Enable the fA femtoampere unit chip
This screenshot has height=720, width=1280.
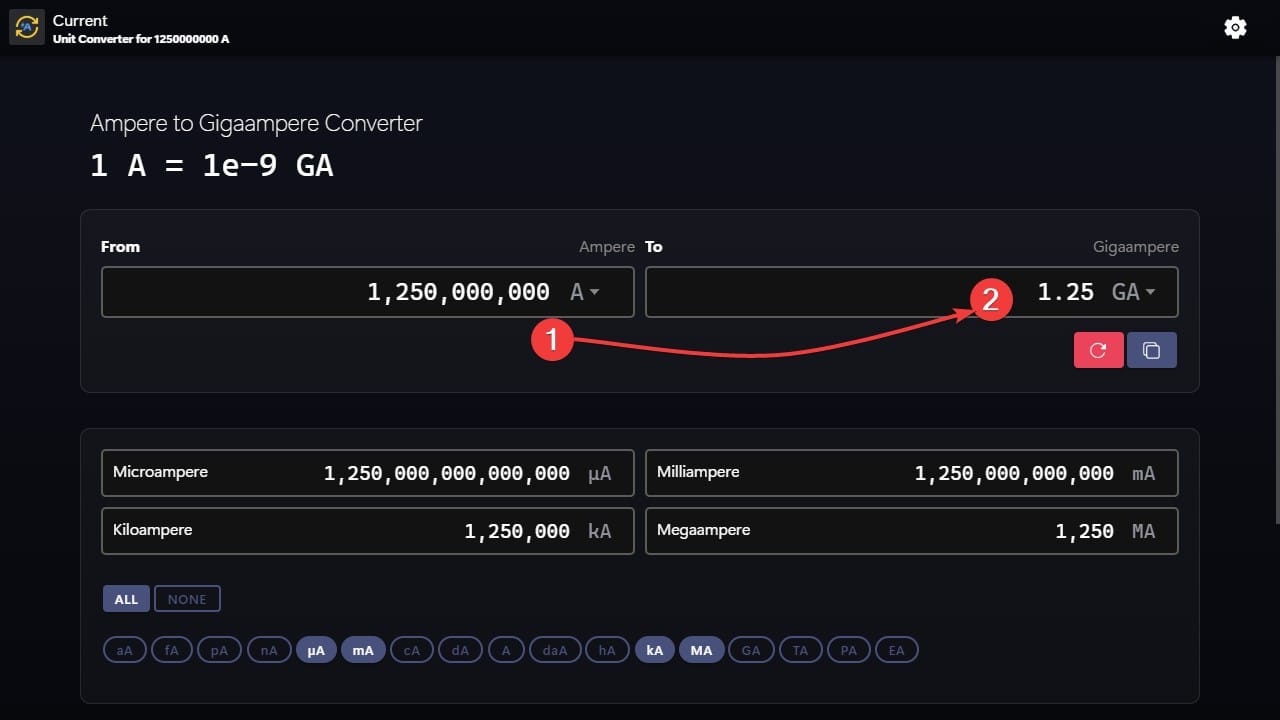(171, 649)
